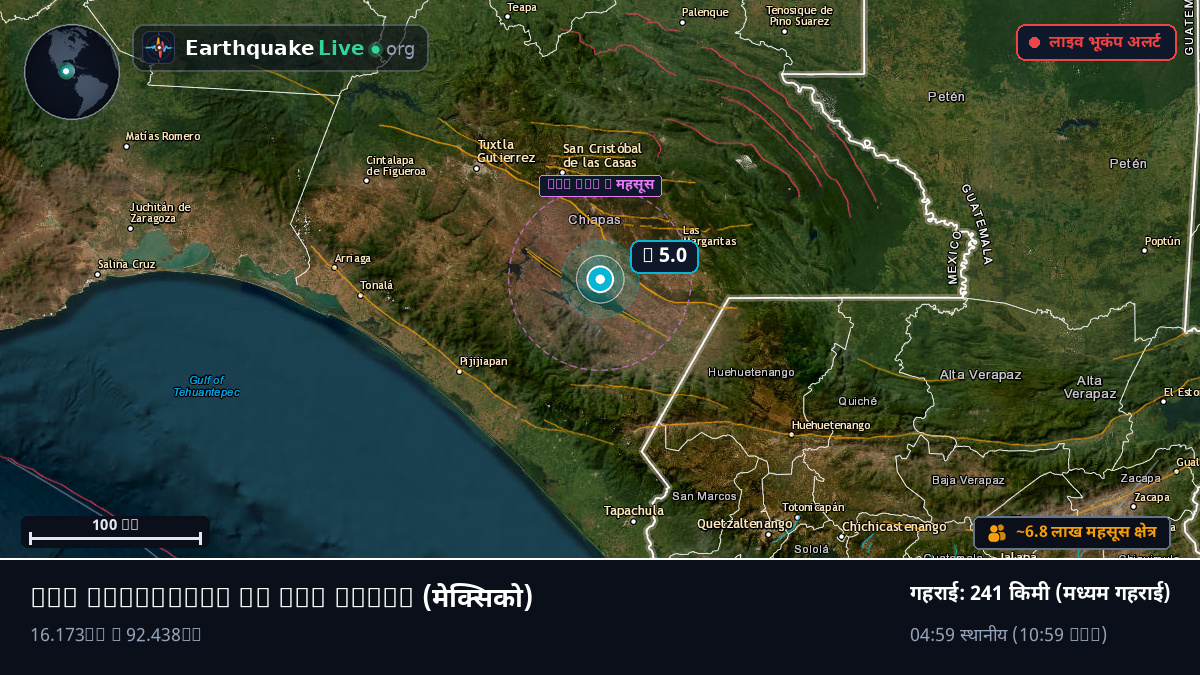Open the EarthquakeLive.org site title

pyautogui.click(x=300, y=48)
